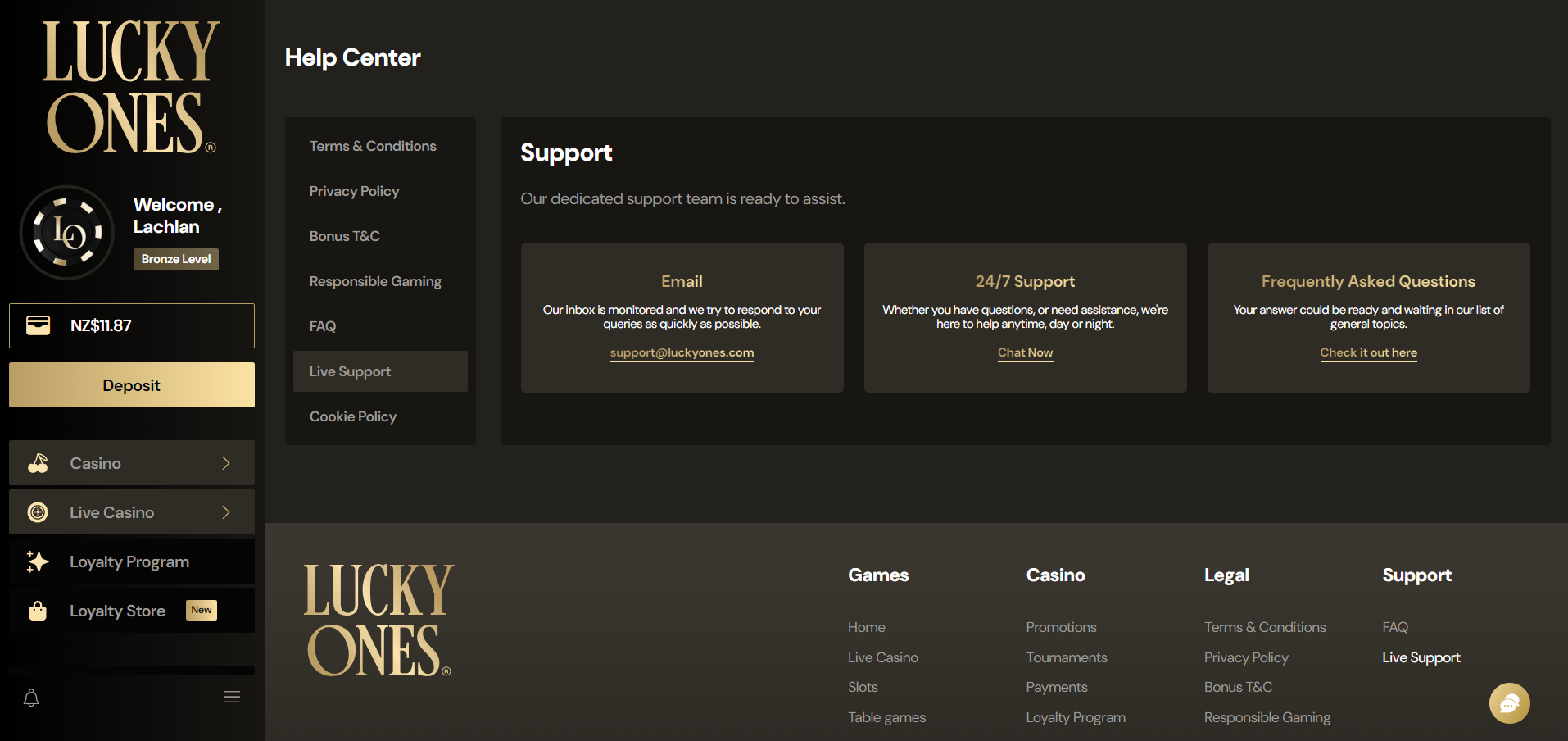Click the Welcome, Lachlan greeting
Image resolution: width=1568 pixels, height=741 pixels.
tap(178, 216)
